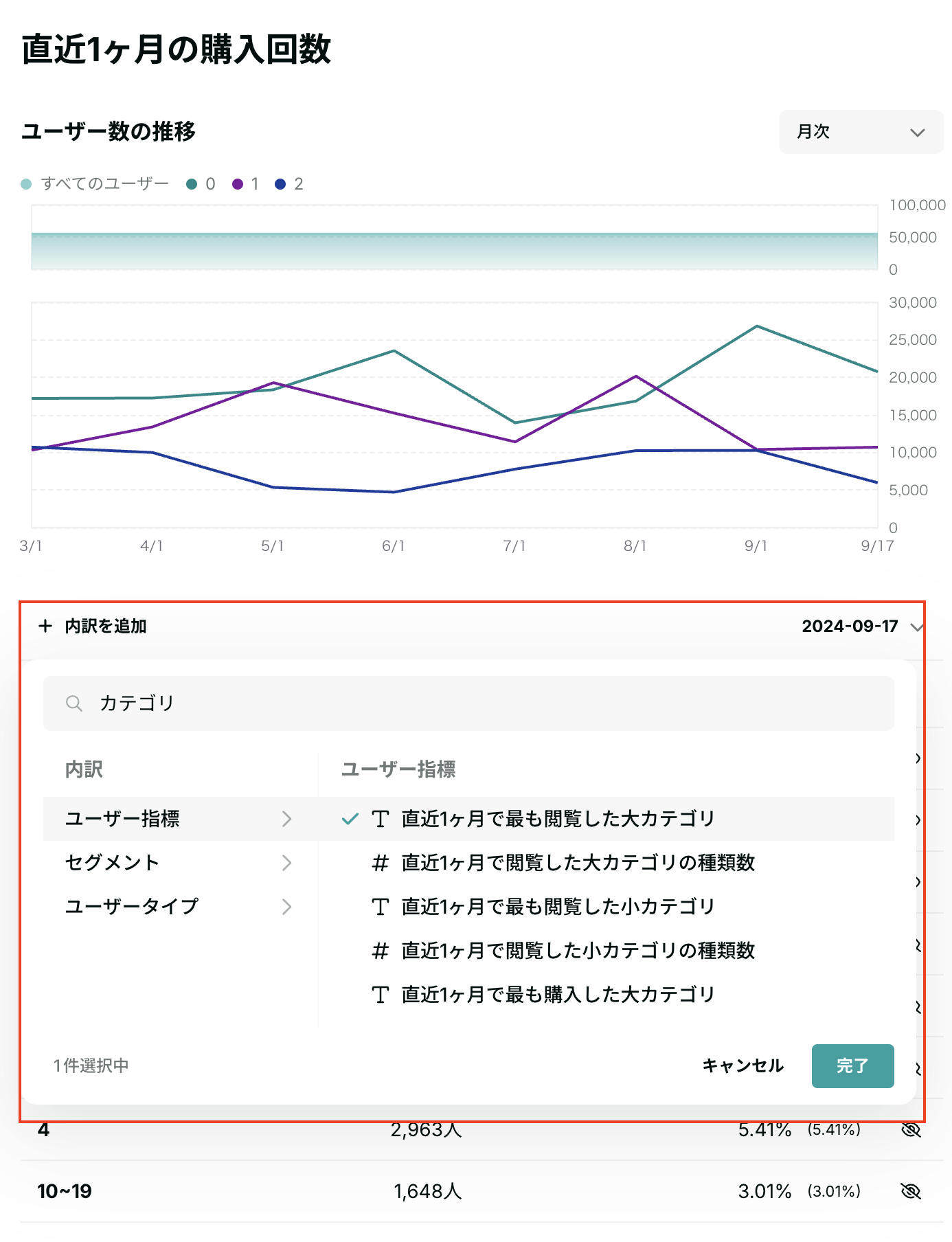Viewport: 952px width, 1242px height.
Task: Click number-type icon beside 閲覧した大カテゴリの種類数
Action: coord(381,863)
